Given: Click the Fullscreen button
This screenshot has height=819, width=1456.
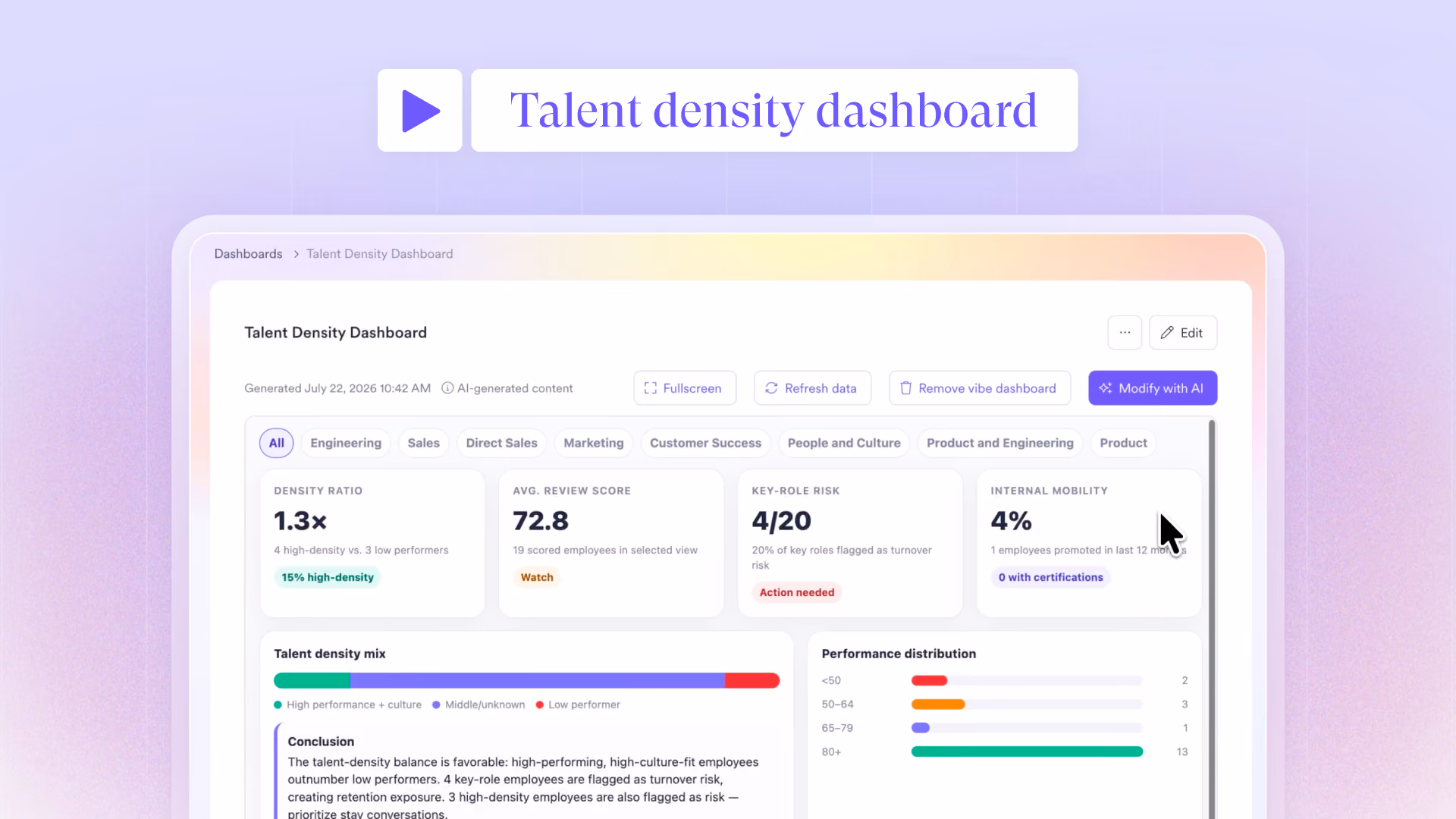Looking at the screenshot, I should pyautogui.click(x=685, y=388).
